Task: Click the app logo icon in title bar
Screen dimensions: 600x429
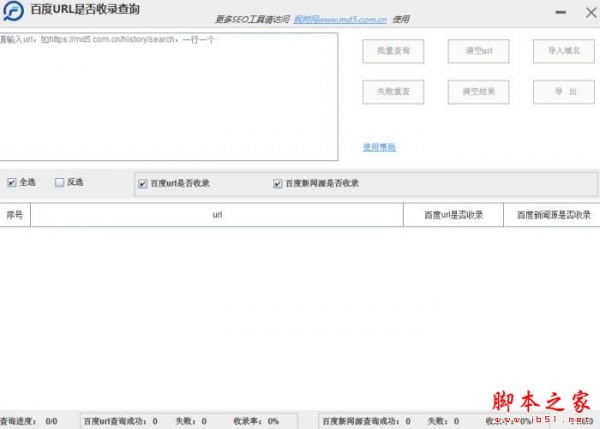Action: coord(13,10)
